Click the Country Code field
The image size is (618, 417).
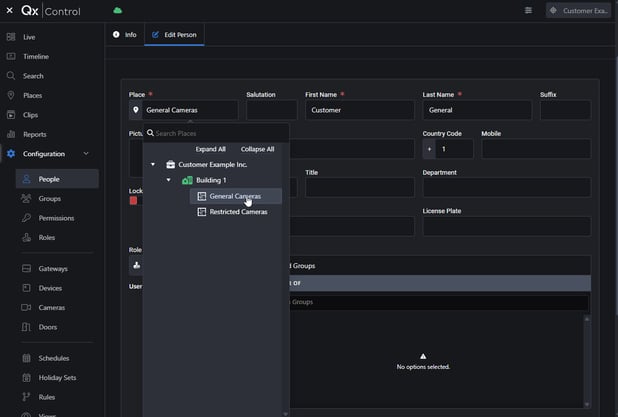tap(454, 149)
